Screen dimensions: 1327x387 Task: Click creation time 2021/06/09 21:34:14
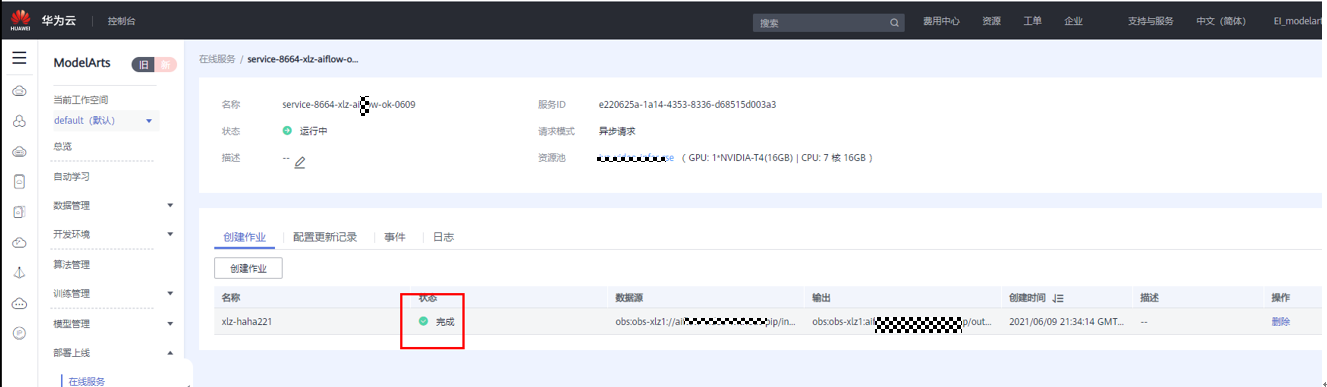tap(1066, 321)
